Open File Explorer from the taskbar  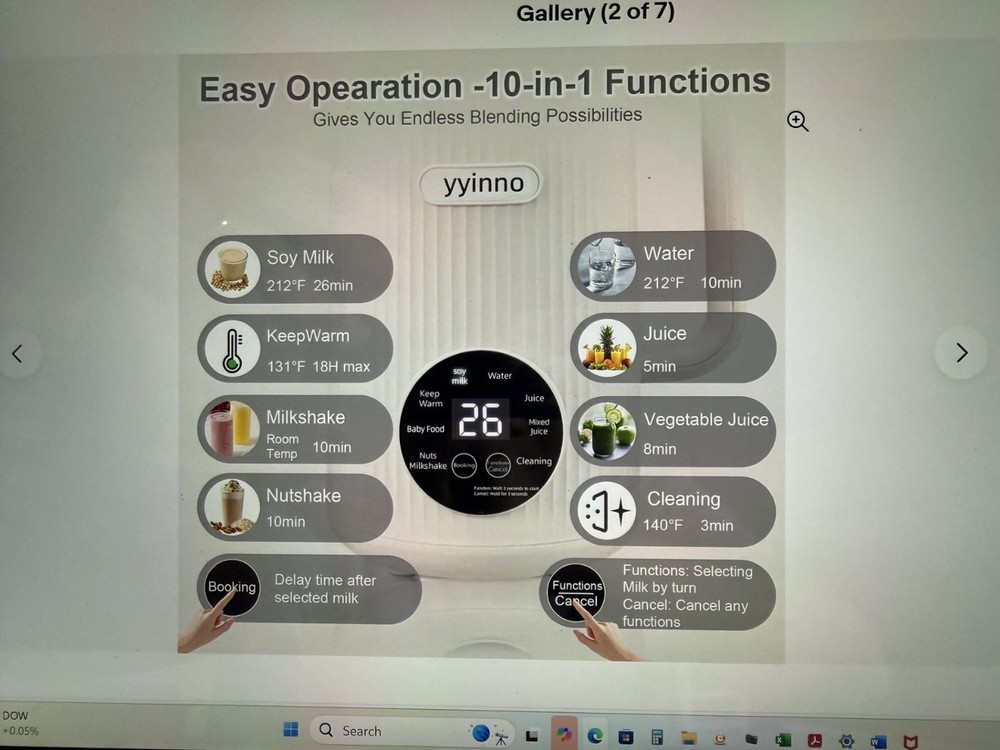688,738
